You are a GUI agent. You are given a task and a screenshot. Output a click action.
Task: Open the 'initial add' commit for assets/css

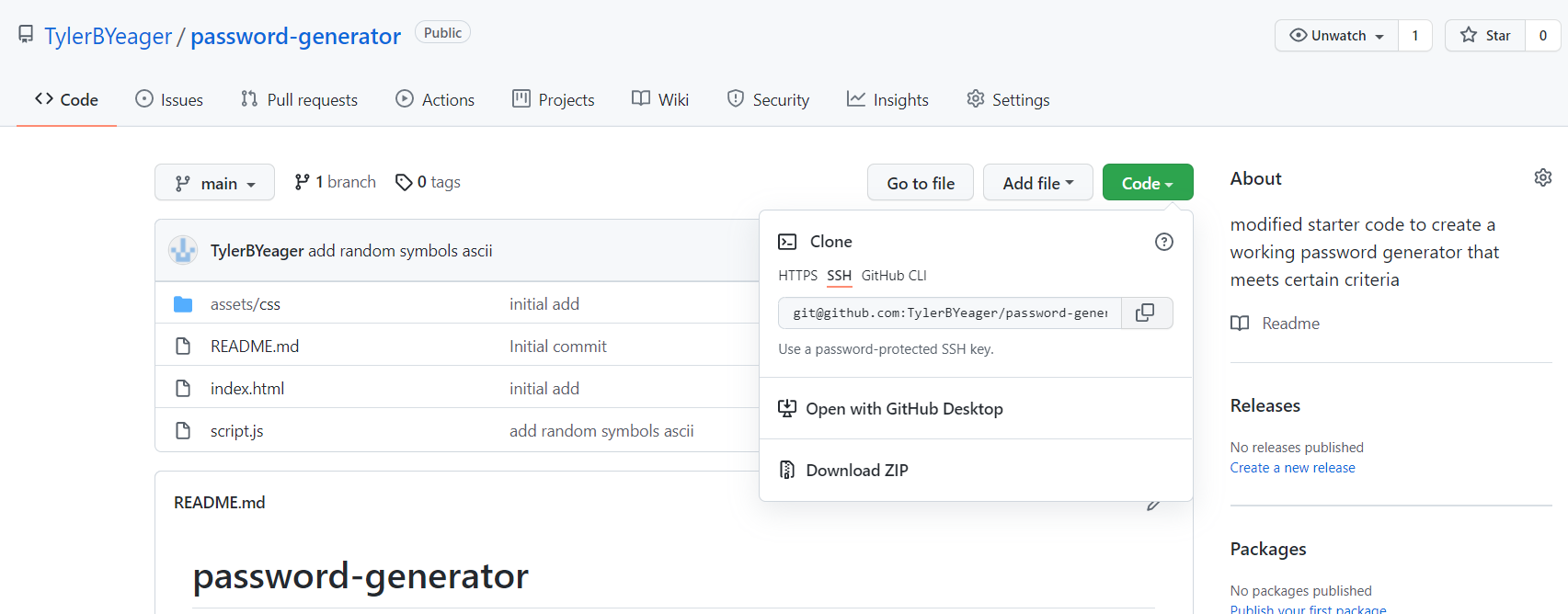(x=544, y=304)
